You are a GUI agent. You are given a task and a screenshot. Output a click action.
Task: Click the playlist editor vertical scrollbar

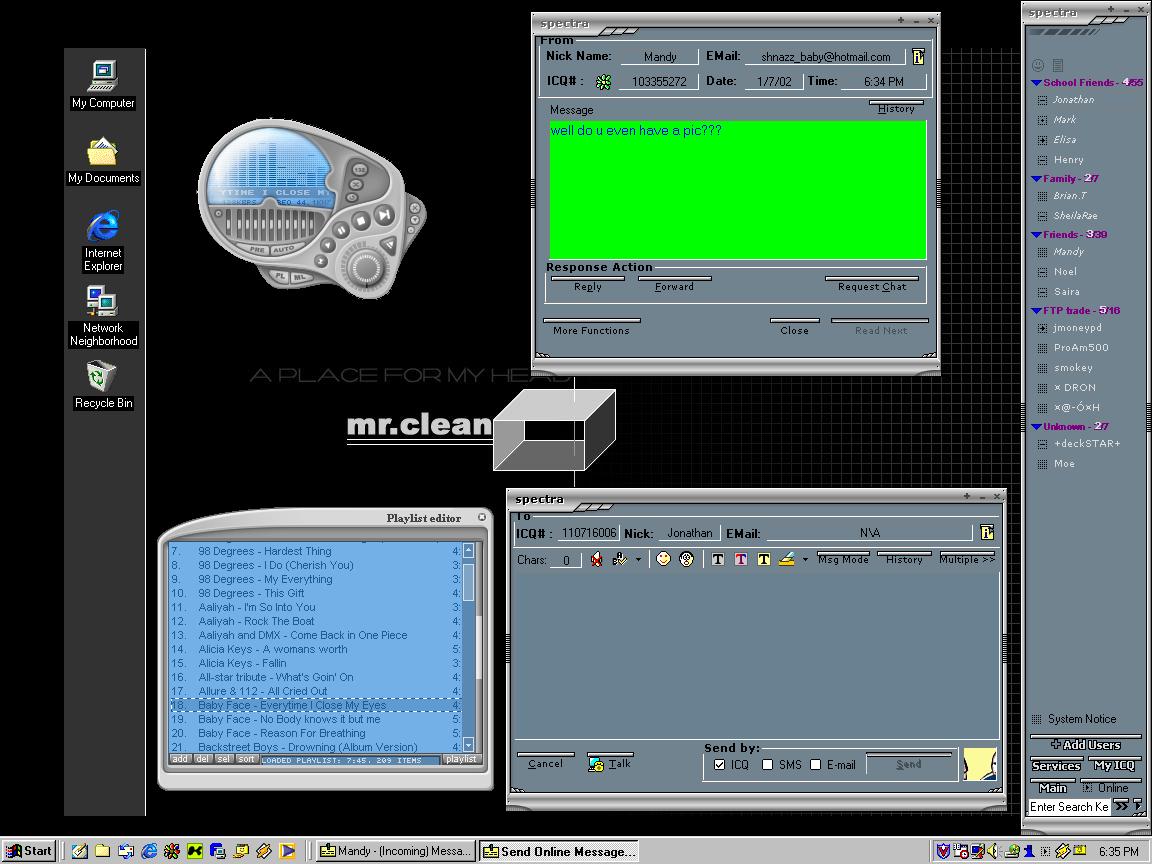pyautogui.click(x=469, y=647)
